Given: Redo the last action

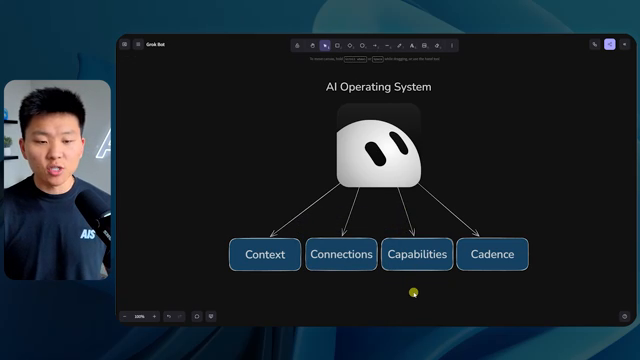Looking at the screenshot, I should coord(180,316).
